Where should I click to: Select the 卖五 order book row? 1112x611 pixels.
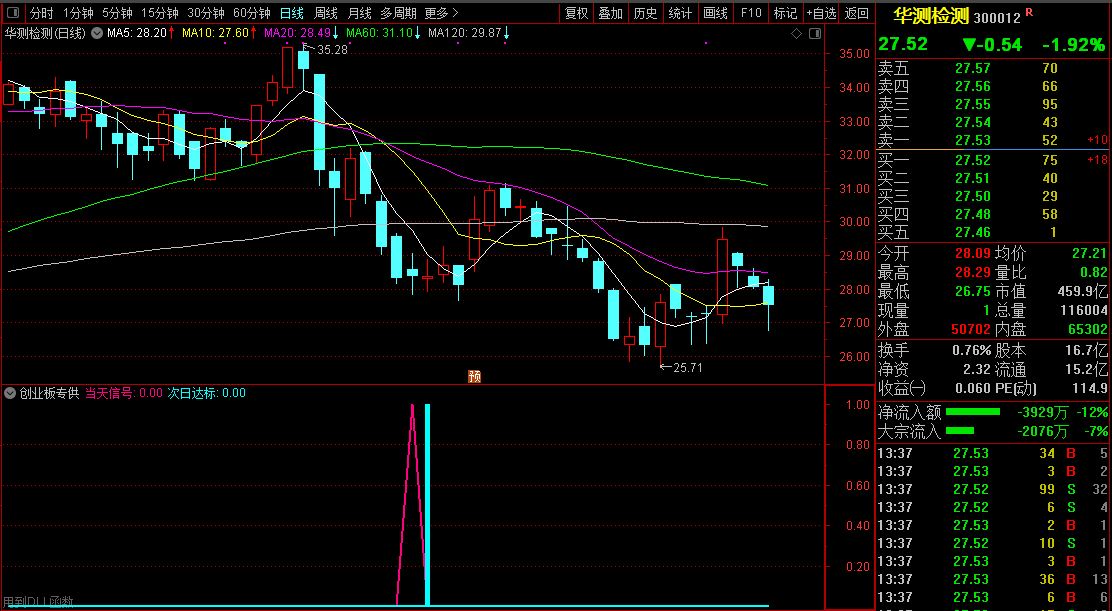click(x=994, y=69)
